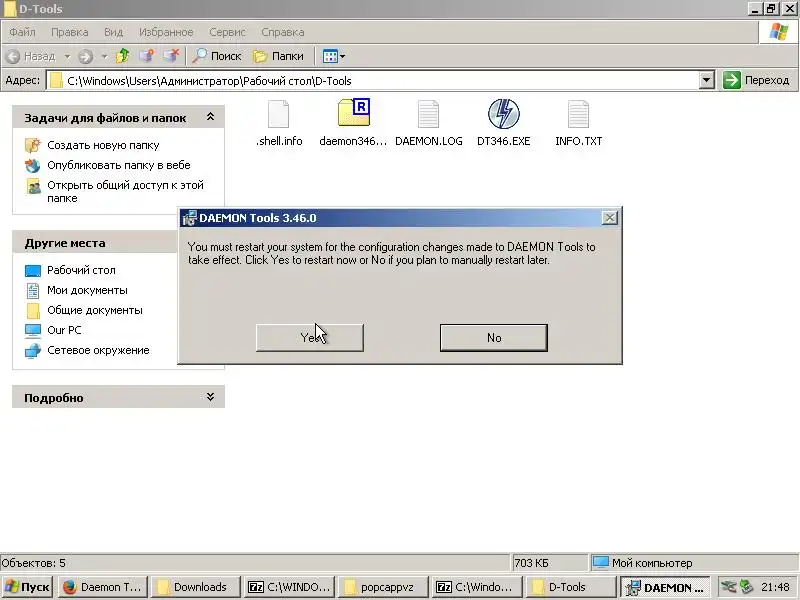Select the DAEMON.LOG file icon
800x600 pixels.
coord(428,114)
